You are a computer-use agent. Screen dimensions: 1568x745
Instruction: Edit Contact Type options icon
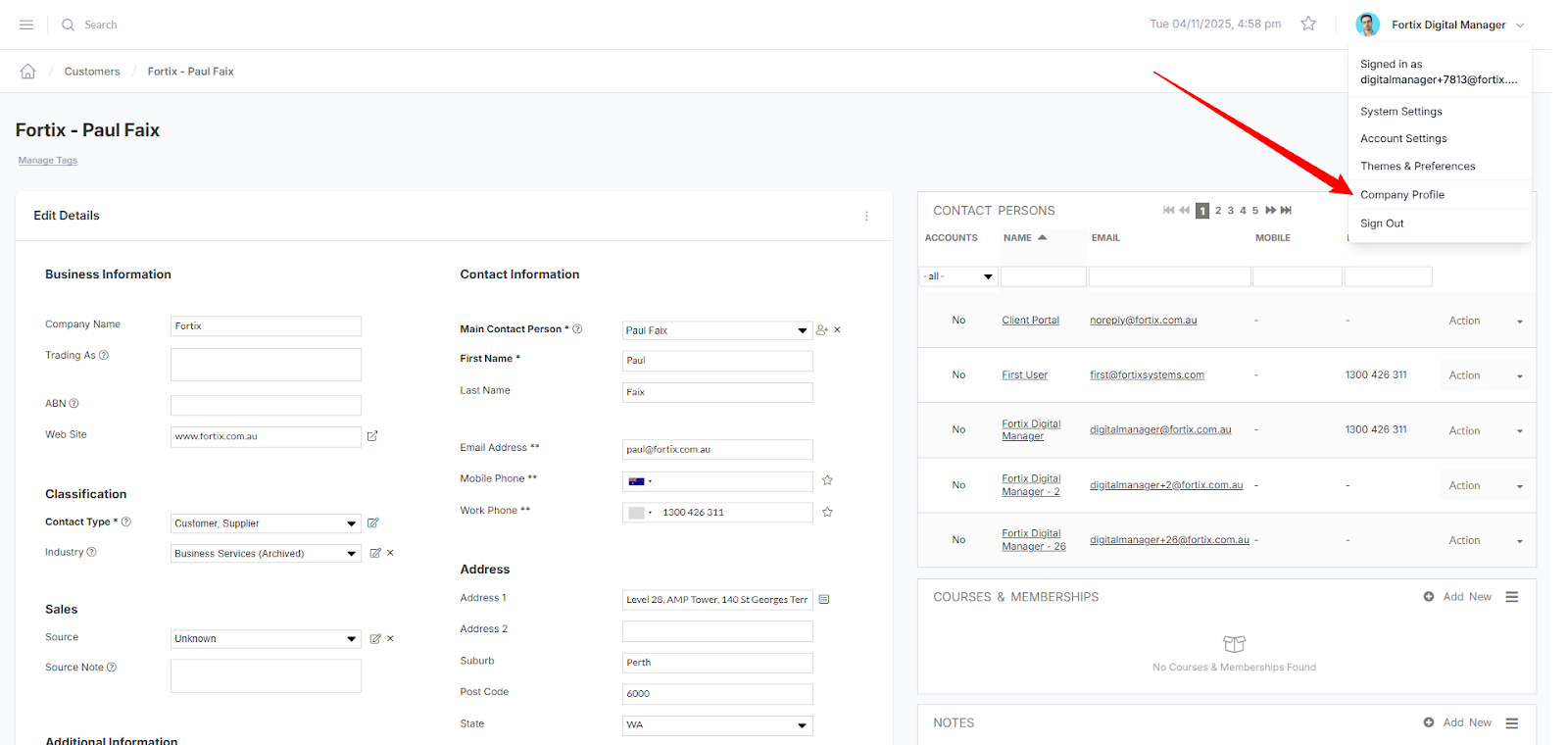pyautogui.click(x=373, y=523)
